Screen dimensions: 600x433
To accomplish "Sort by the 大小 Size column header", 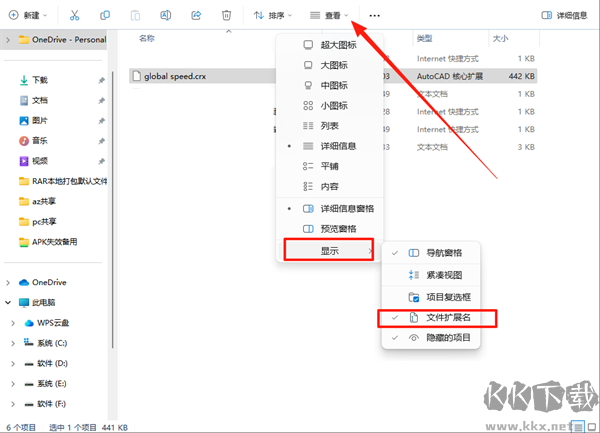I will [x=500, y=38].
